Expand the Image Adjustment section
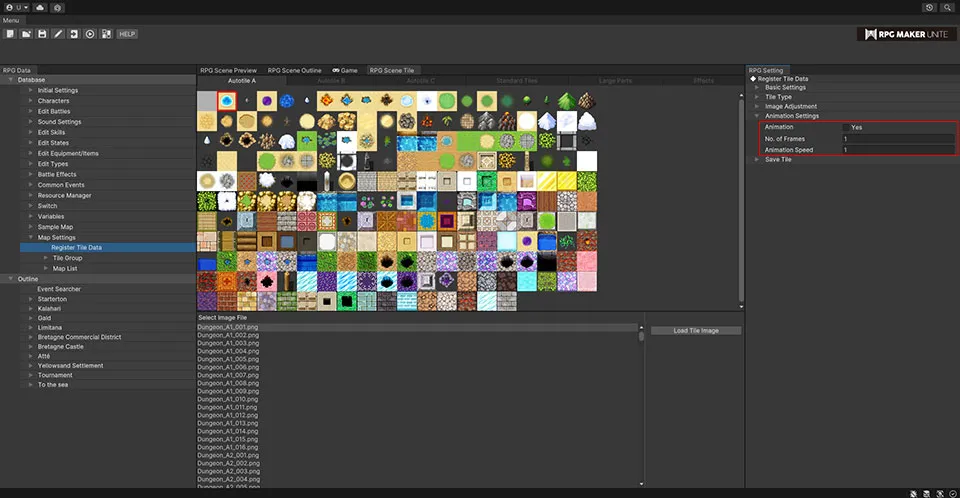 (x=757, y=107)
